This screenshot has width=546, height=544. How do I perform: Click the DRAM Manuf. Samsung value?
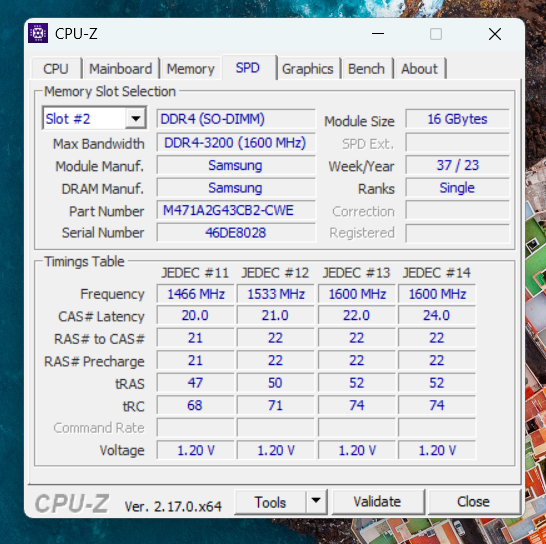tap(236, 188)
